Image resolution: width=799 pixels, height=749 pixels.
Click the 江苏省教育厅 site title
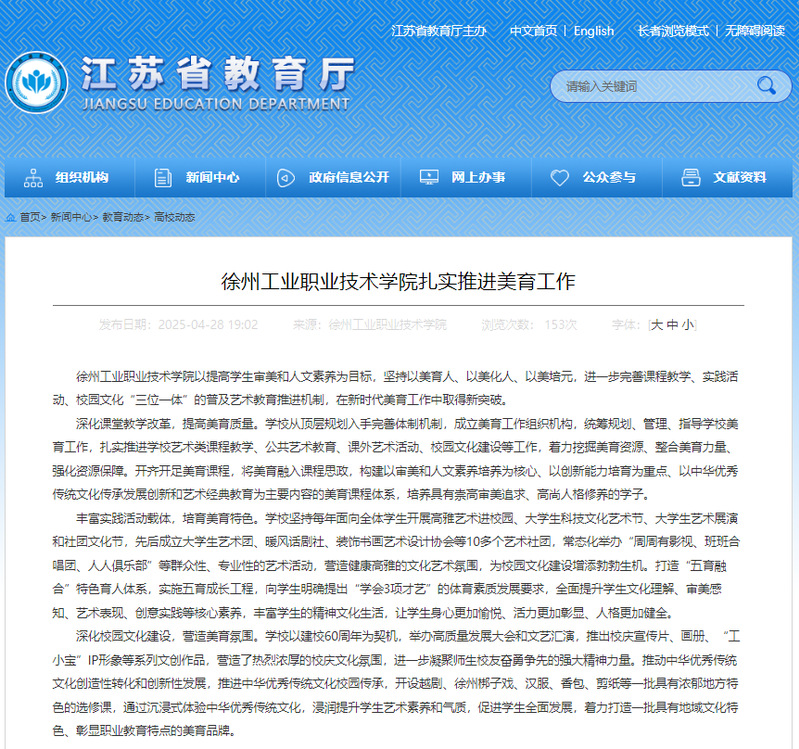tap(218, 74)
